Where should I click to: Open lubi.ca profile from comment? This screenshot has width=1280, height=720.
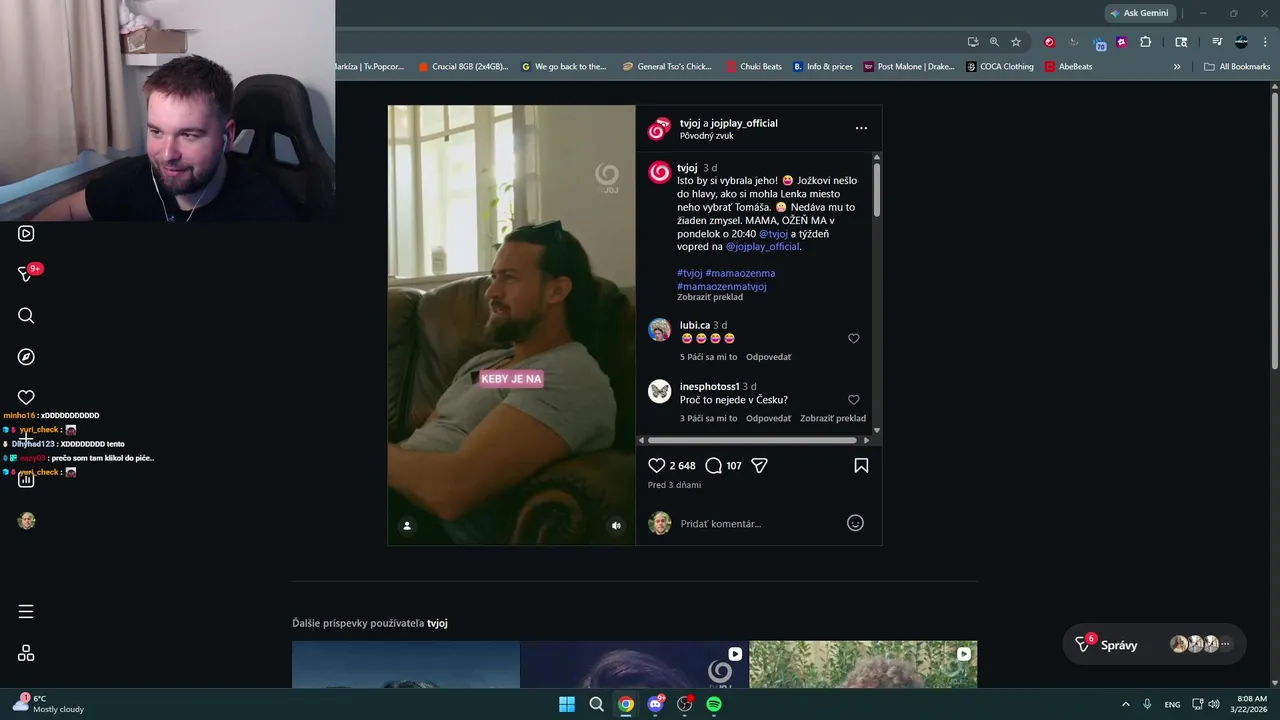click(x=695, y=325)
